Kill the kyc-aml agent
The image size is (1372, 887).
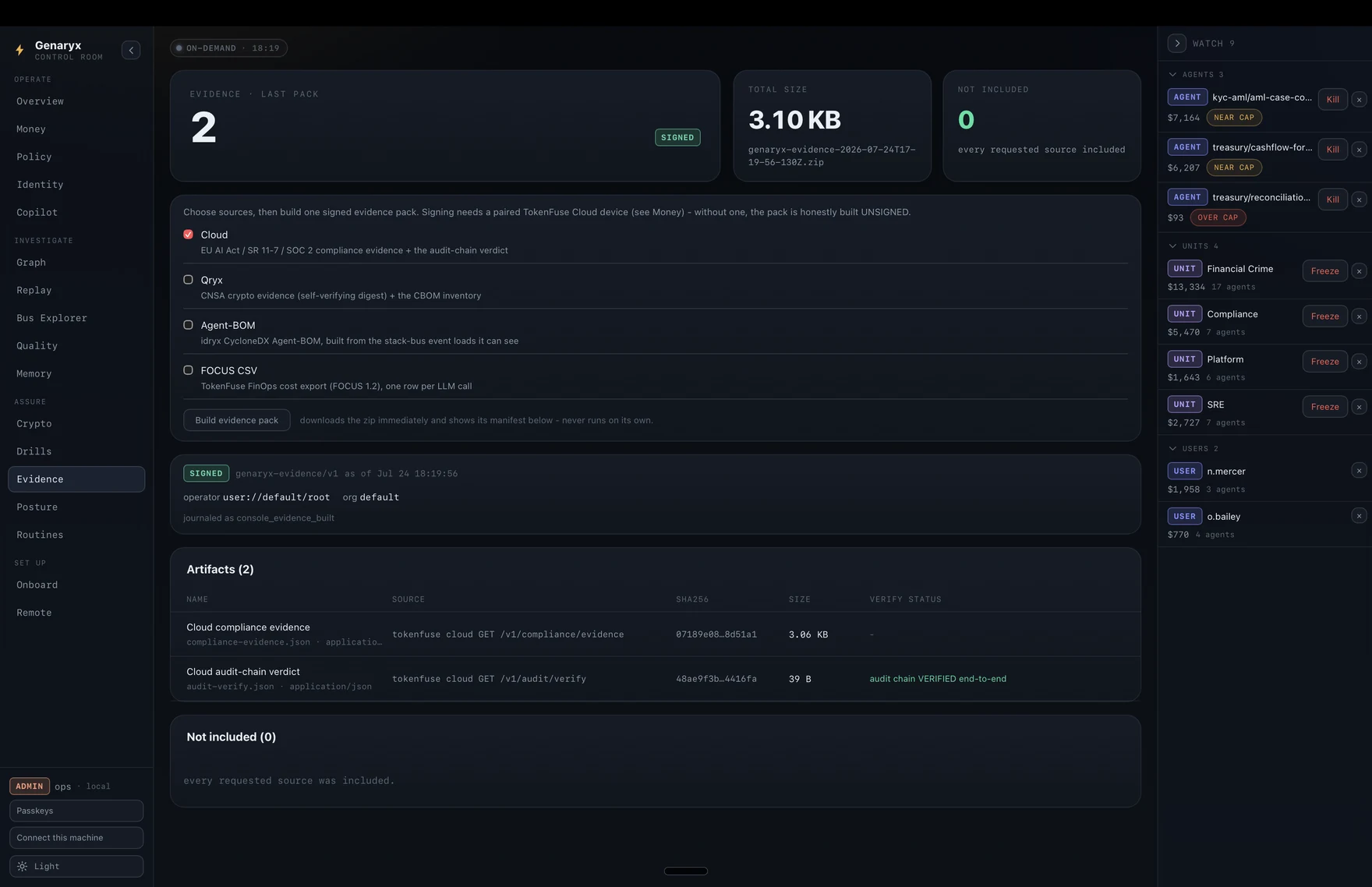[1333, 100]
